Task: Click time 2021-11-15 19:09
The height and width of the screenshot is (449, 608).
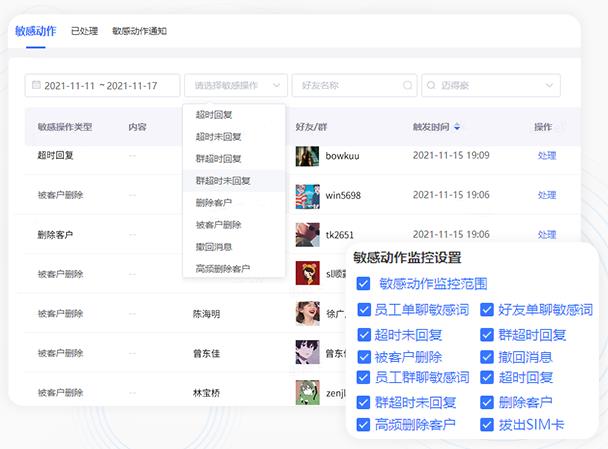Action: [x=451, y=155]
